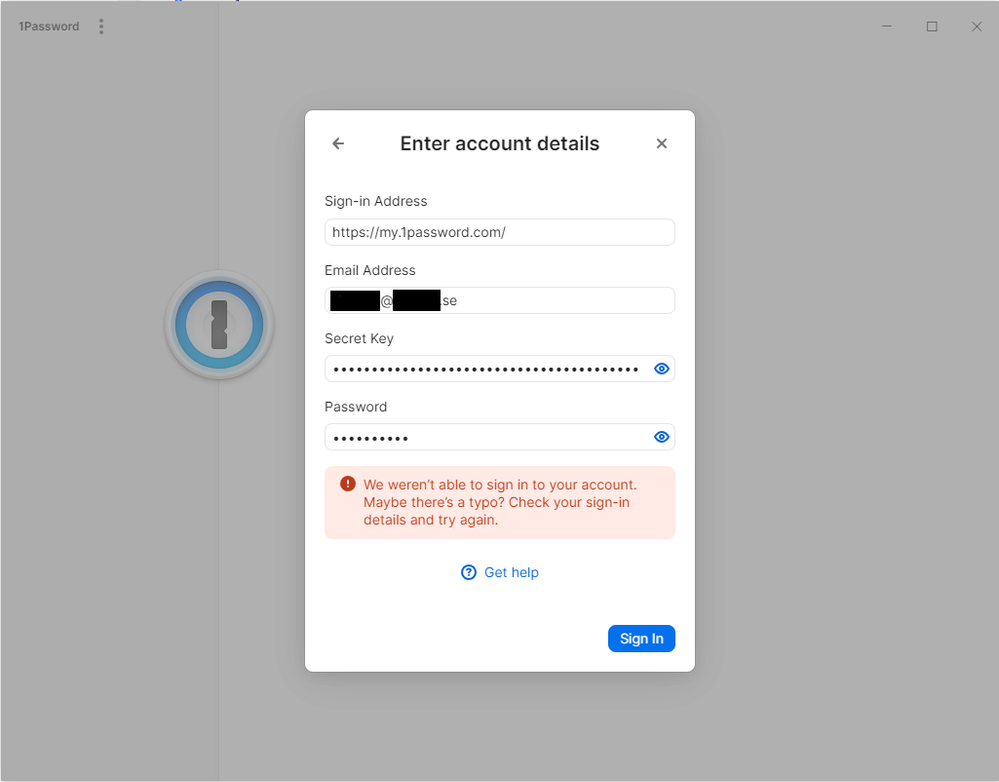Click the sign-in error message text
The image size is (999, 782).
point(500,502)
